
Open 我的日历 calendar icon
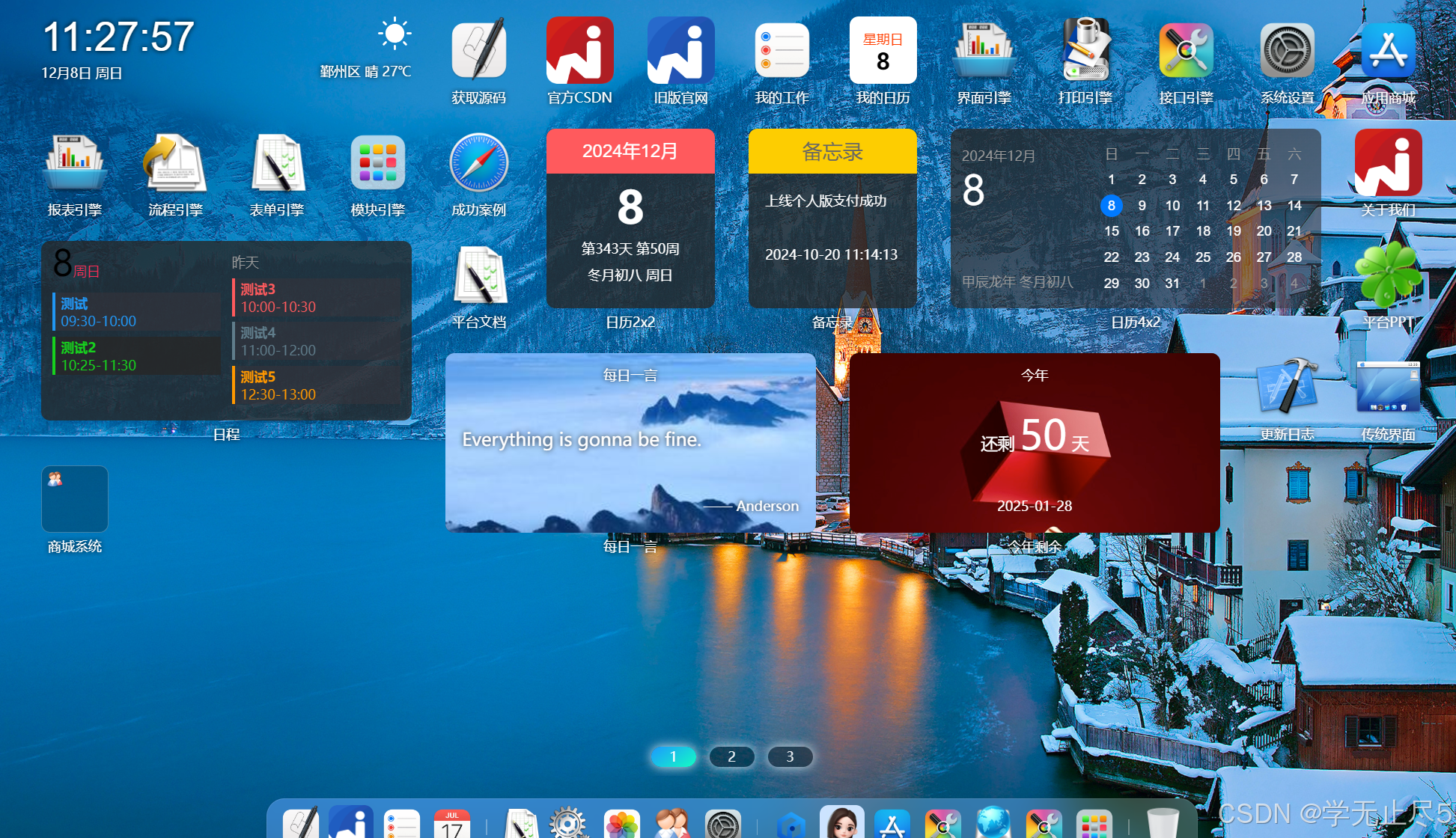click(883, 50)
